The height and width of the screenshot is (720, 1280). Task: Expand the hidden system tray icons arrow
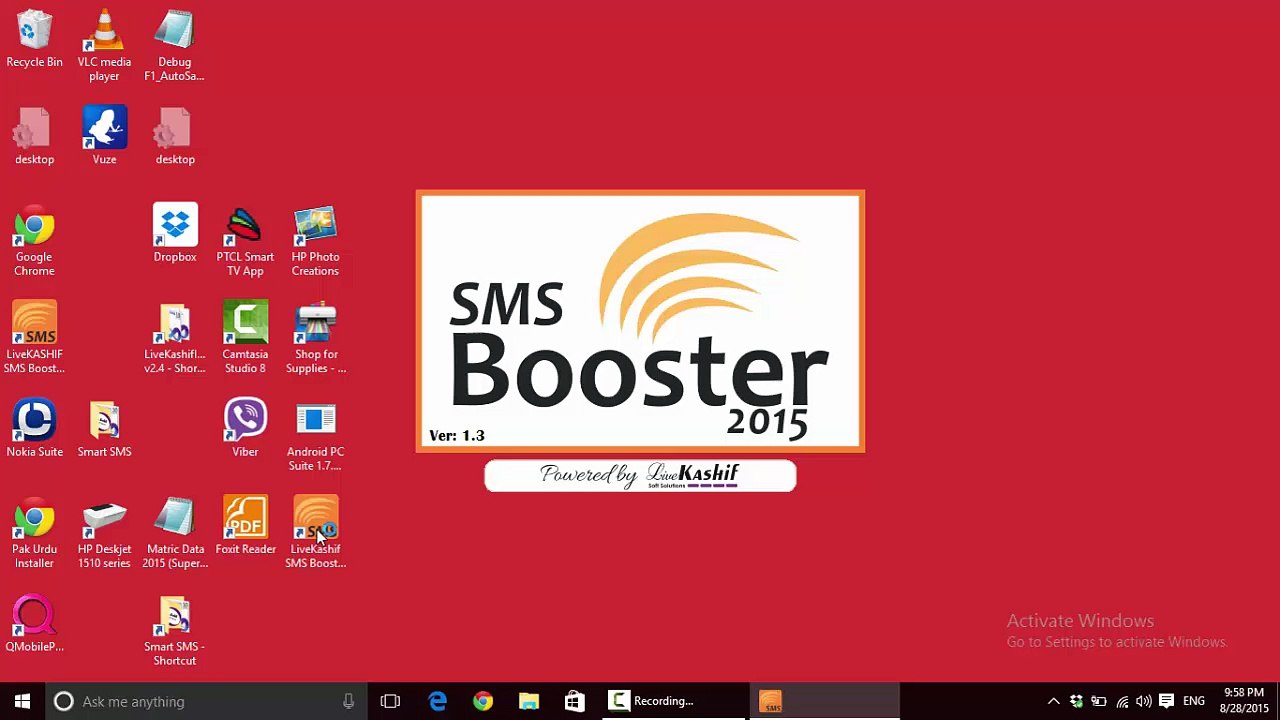click(x=1053, y=701)
